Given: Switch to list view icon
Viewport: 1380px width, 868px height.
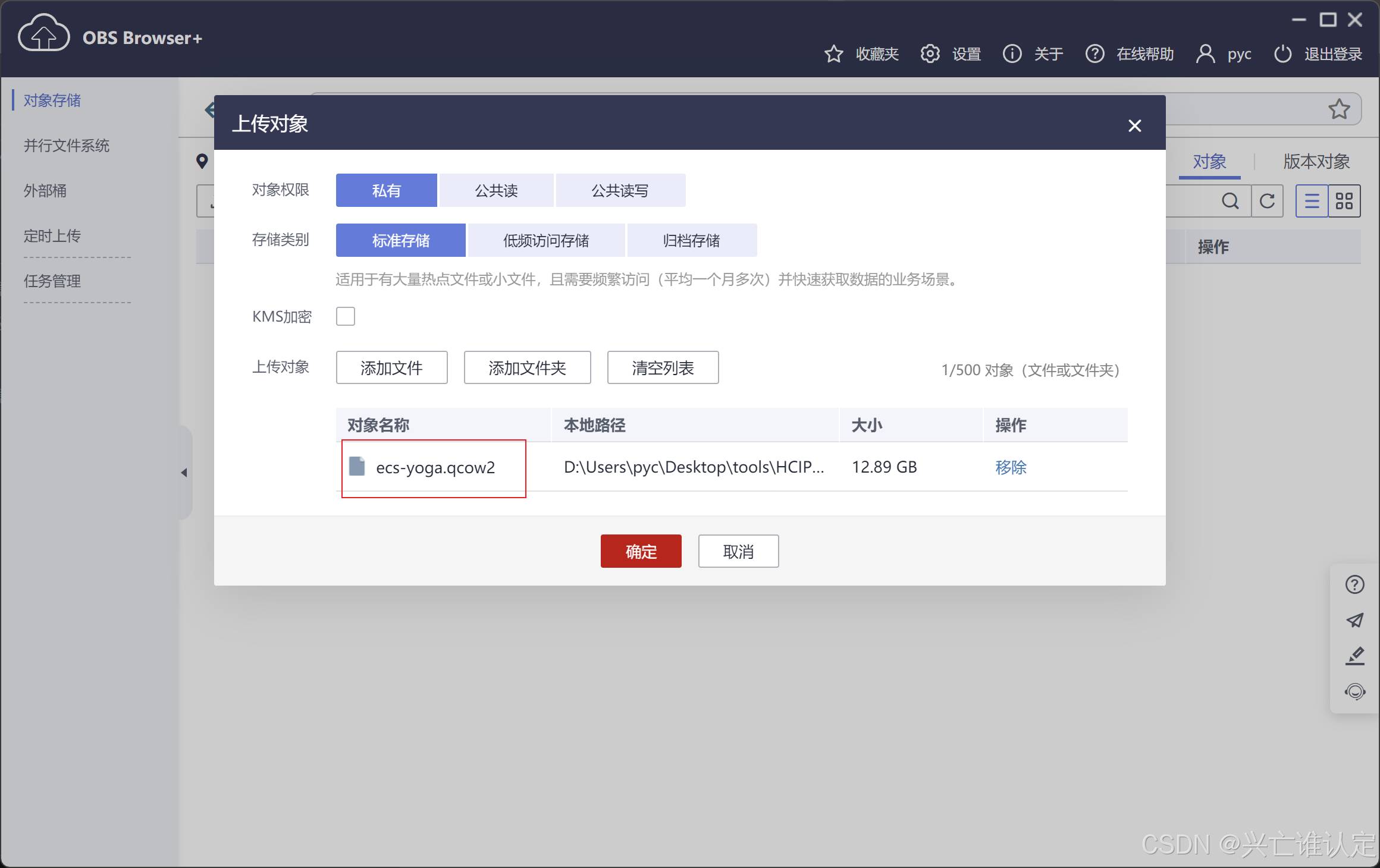Looking at the screenshot, I should point(1312,201).
